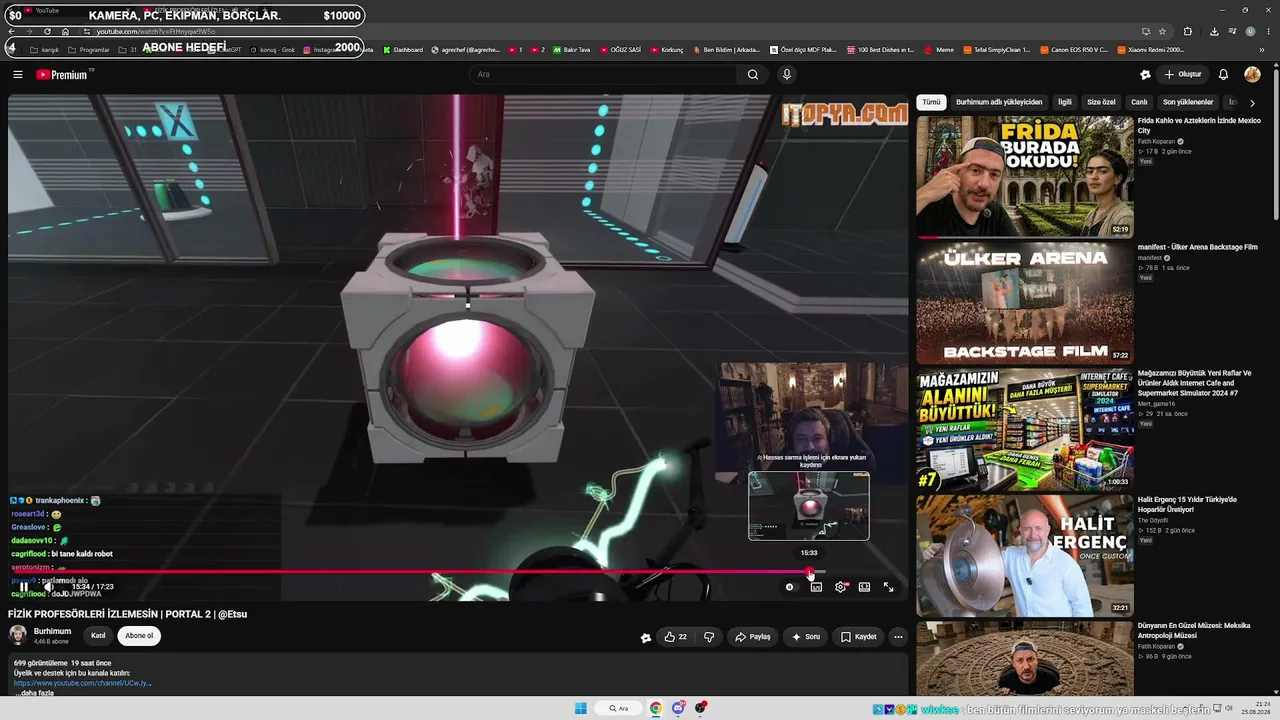Screen dimensions: 1280x720
Task: Open the YouTube guide hamburger menu
Action: coord(18,74)
